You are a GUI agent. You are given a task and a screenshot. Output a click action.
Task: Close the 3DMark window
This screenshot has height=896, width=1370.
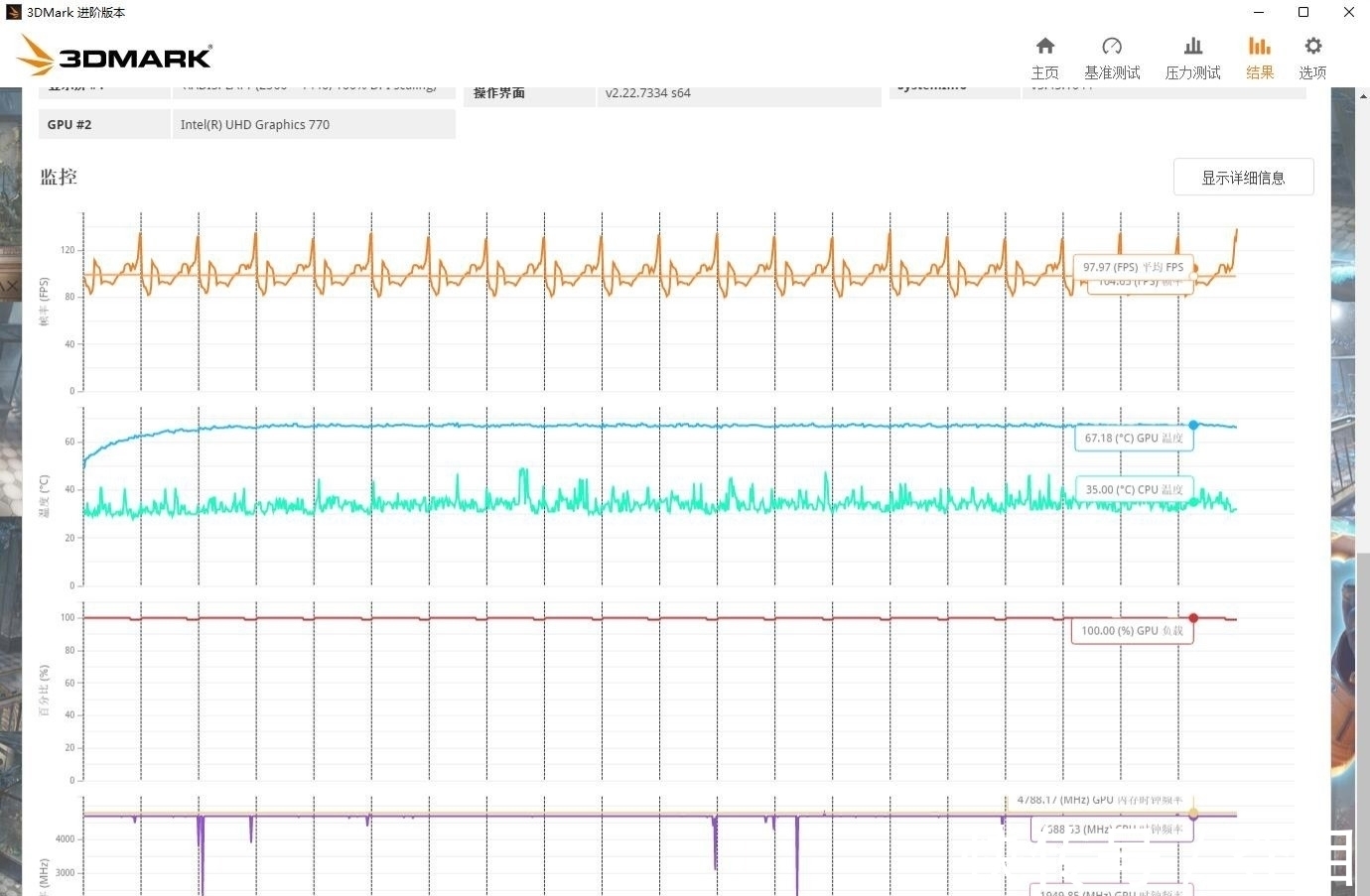pos(1348,12)
